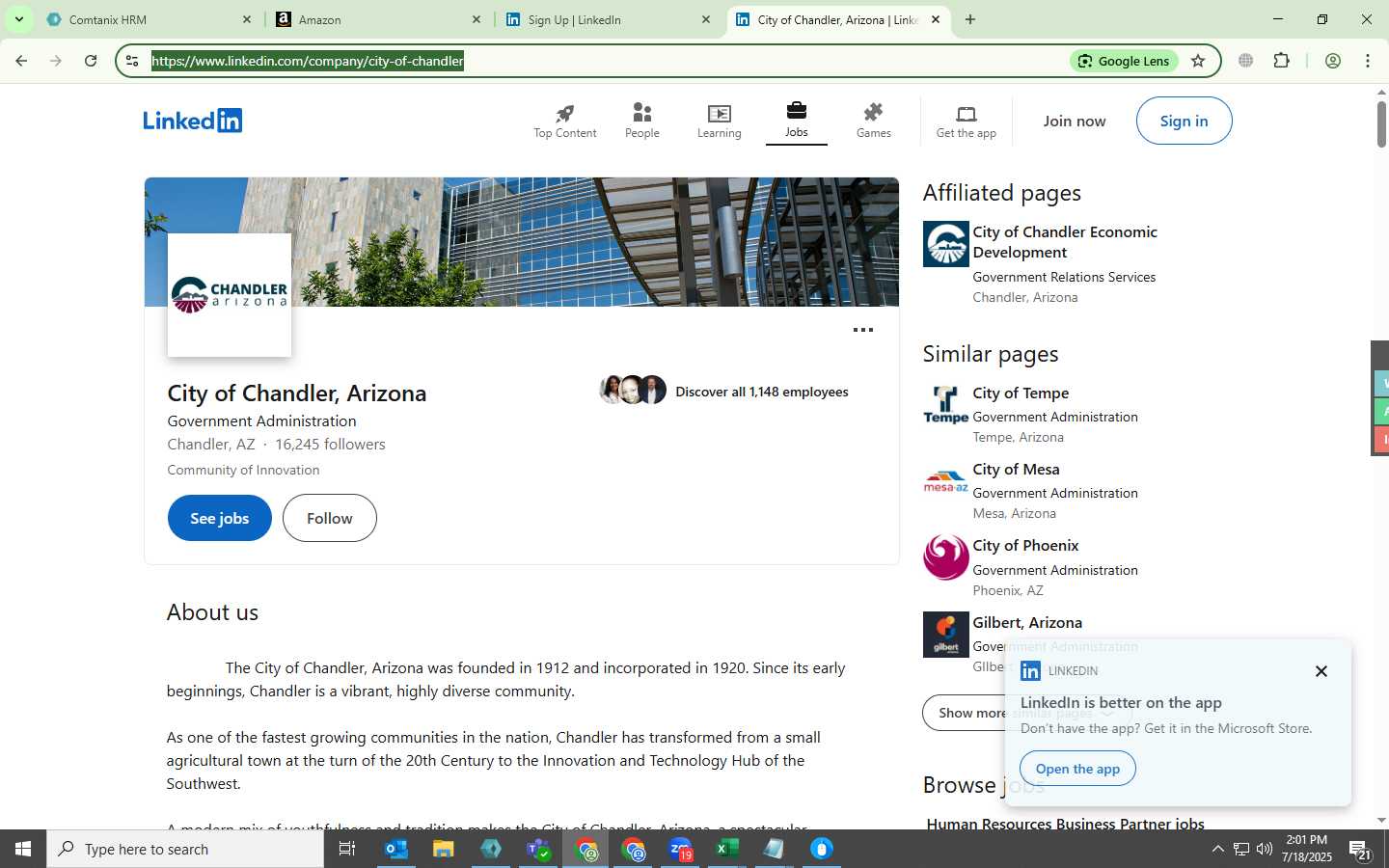The width and height of the screenshot is (1389, 868).
Task: Click the 16,245 followers text
Action: 330,445
